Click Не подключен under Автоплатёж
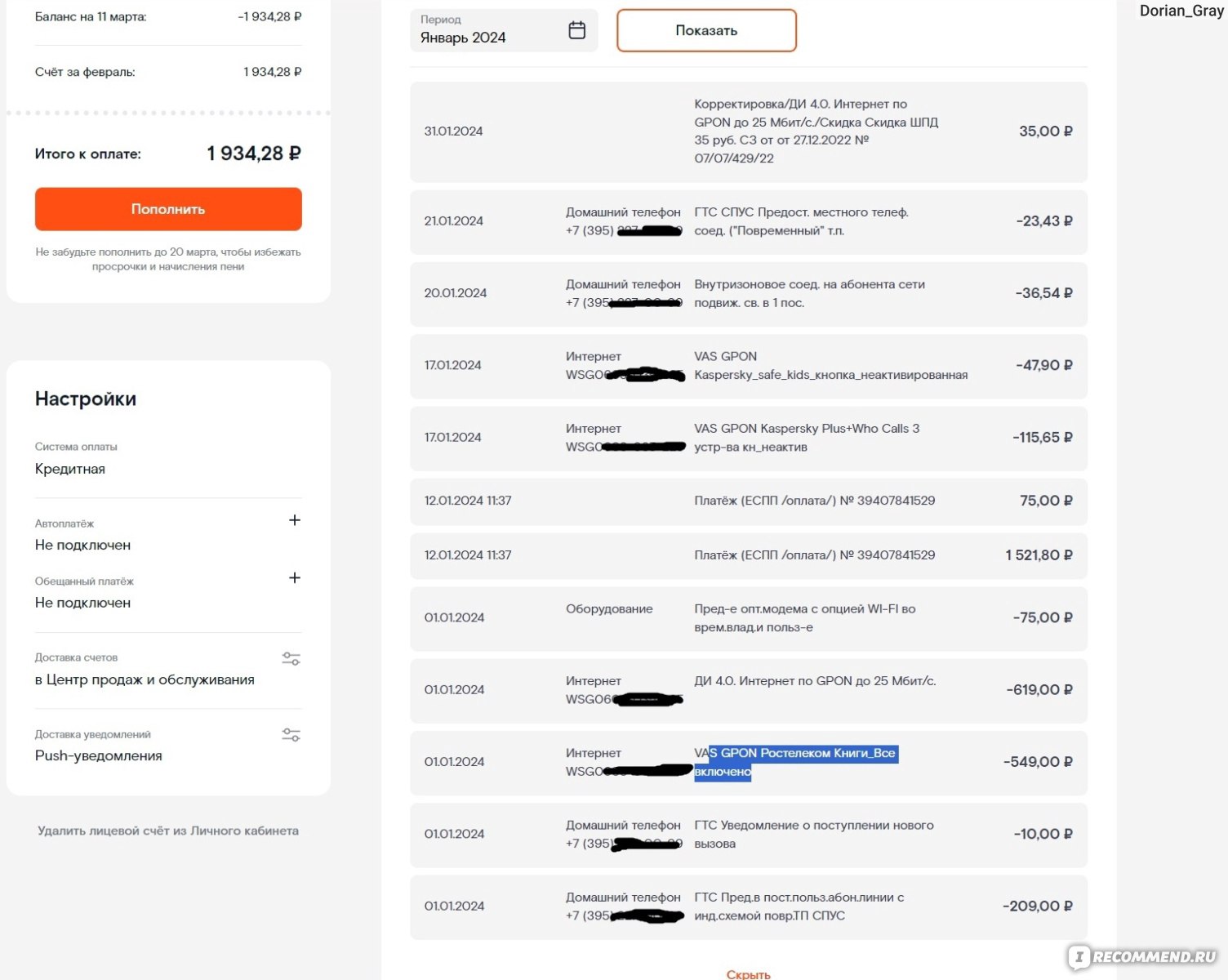The height and width of the screenshot is (980, 1228). (82, 545)
